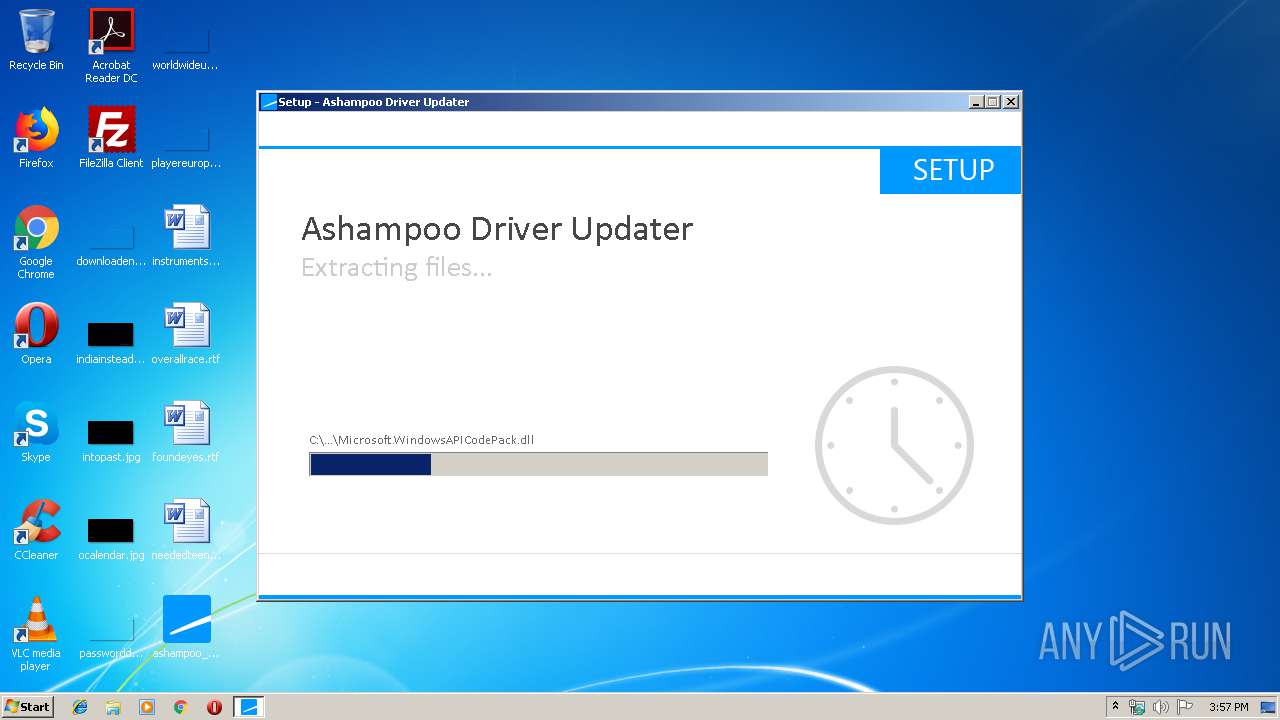Launch Firefox from the desktop
1280x720 pixels.
(x=36, y=138)
